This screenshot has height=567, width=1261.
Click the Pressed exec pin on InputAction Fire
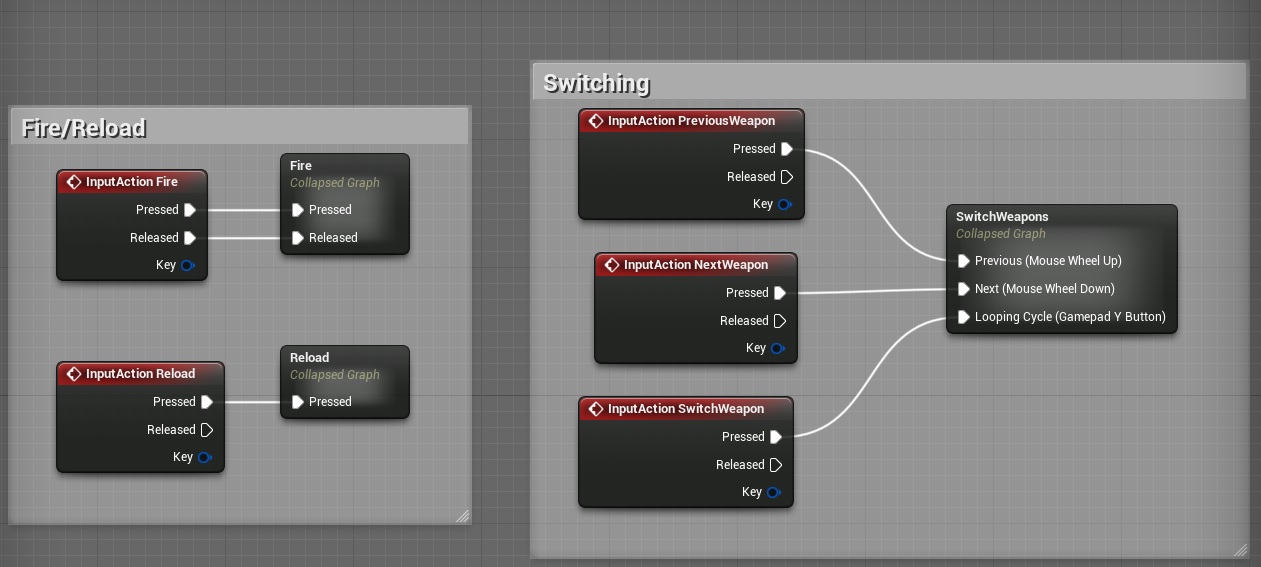coord(190,210)
